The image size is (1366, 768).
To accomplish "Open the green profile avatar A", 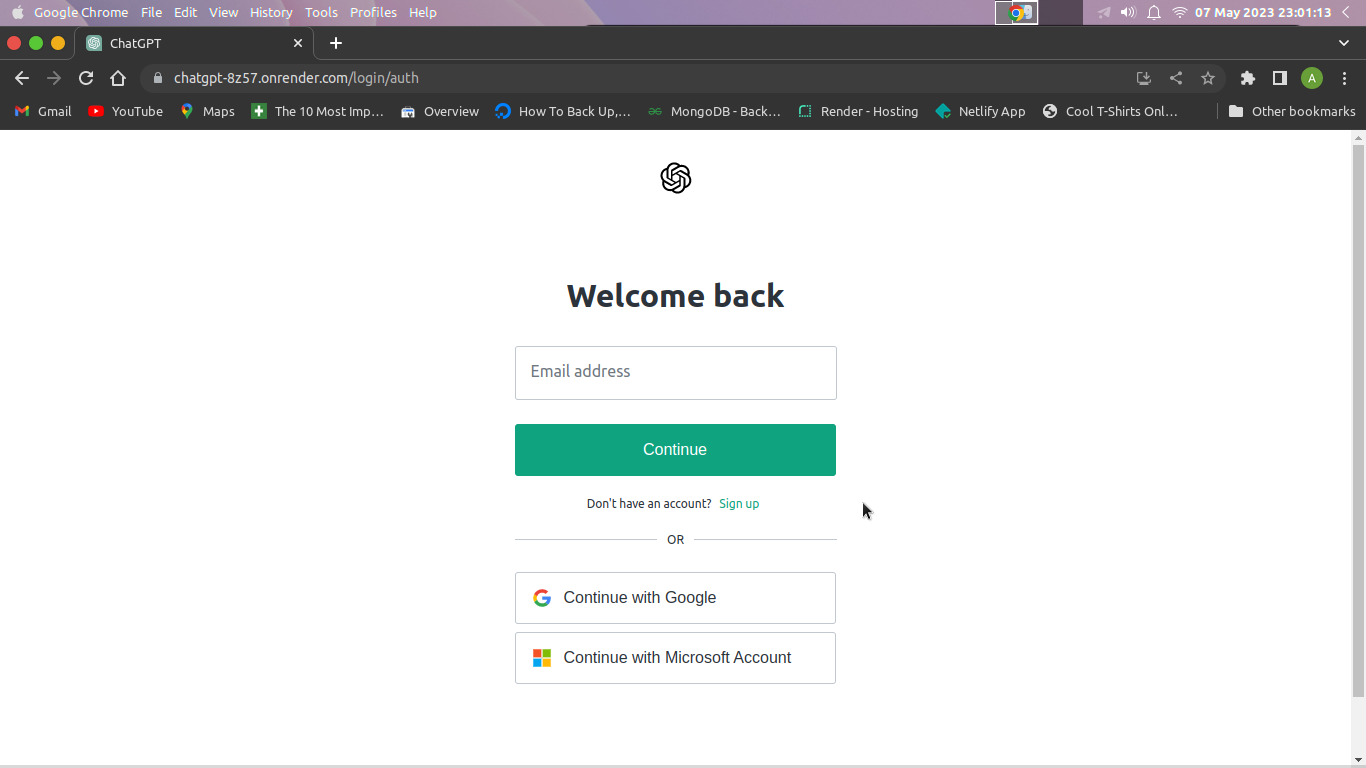I will 1312,78.
